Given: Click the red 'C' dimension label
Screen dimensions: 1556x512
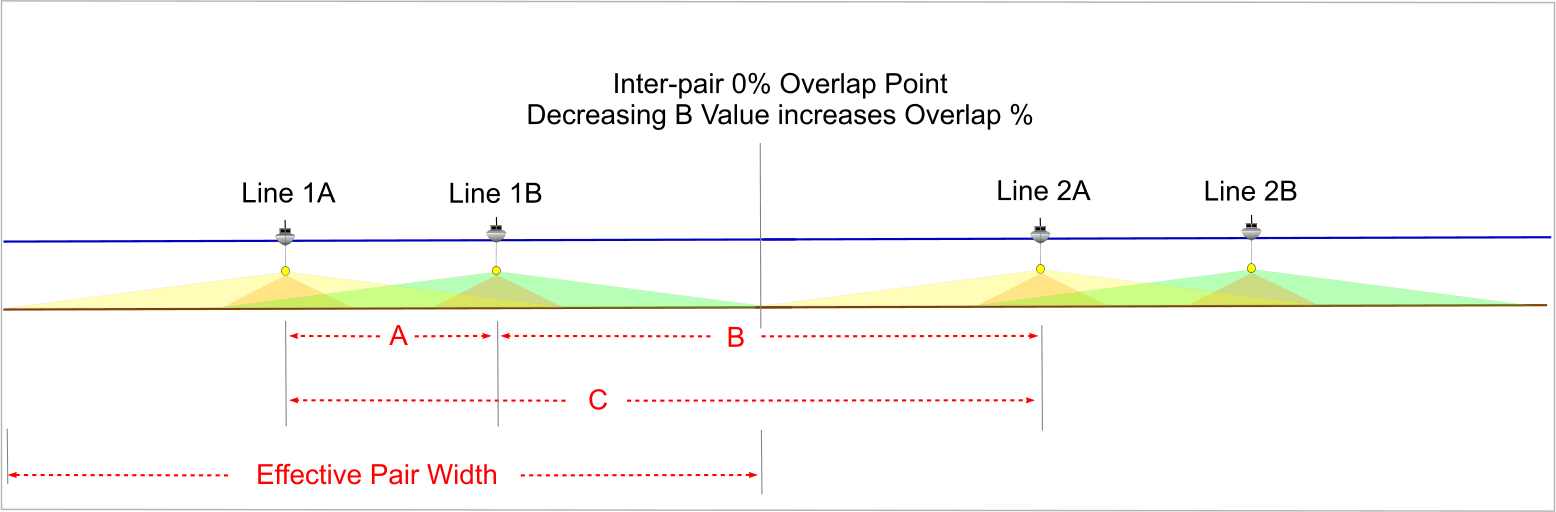Looking at the screenshot, I should (598, 401).
